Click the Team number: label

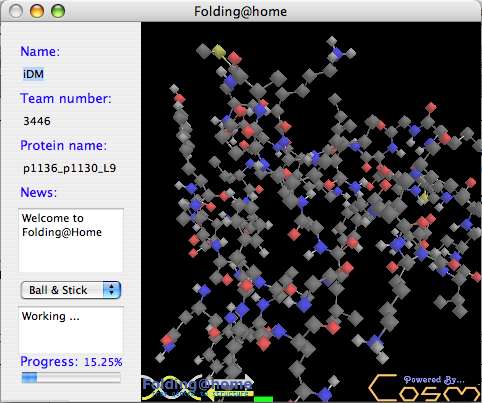tap(66, 98)
